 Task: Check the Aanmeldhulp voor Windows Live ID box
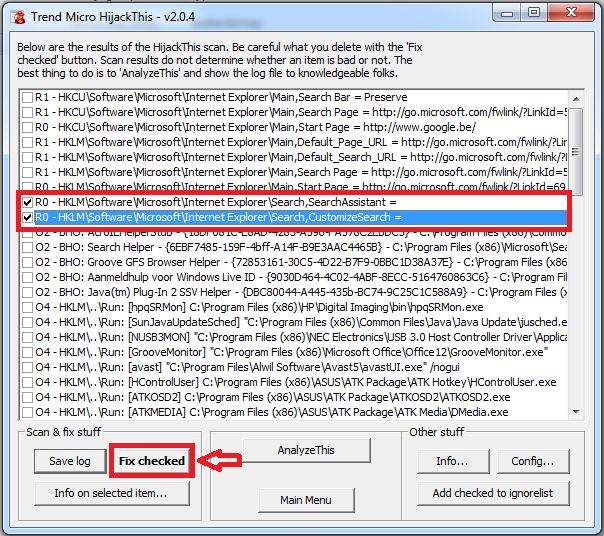coord(27,277)
